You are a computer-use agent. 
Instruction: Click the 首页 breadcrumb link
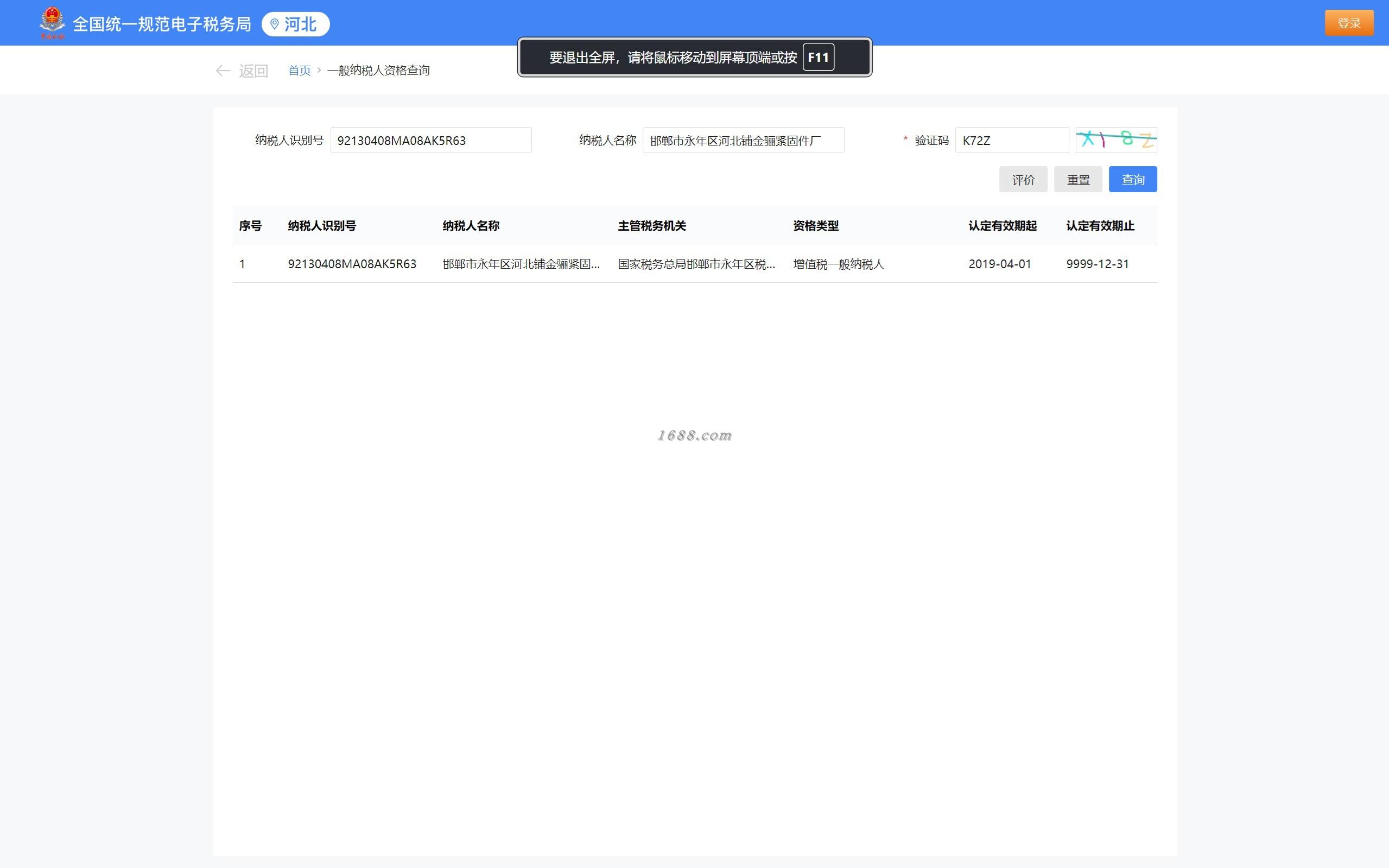299,71
